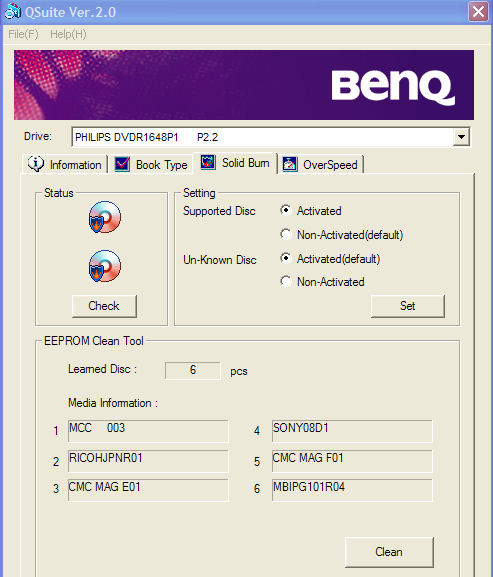Select Non-Activated(default) for Supported Disc
The width and height of the screenshot is (493, 577).
[285, 234]
